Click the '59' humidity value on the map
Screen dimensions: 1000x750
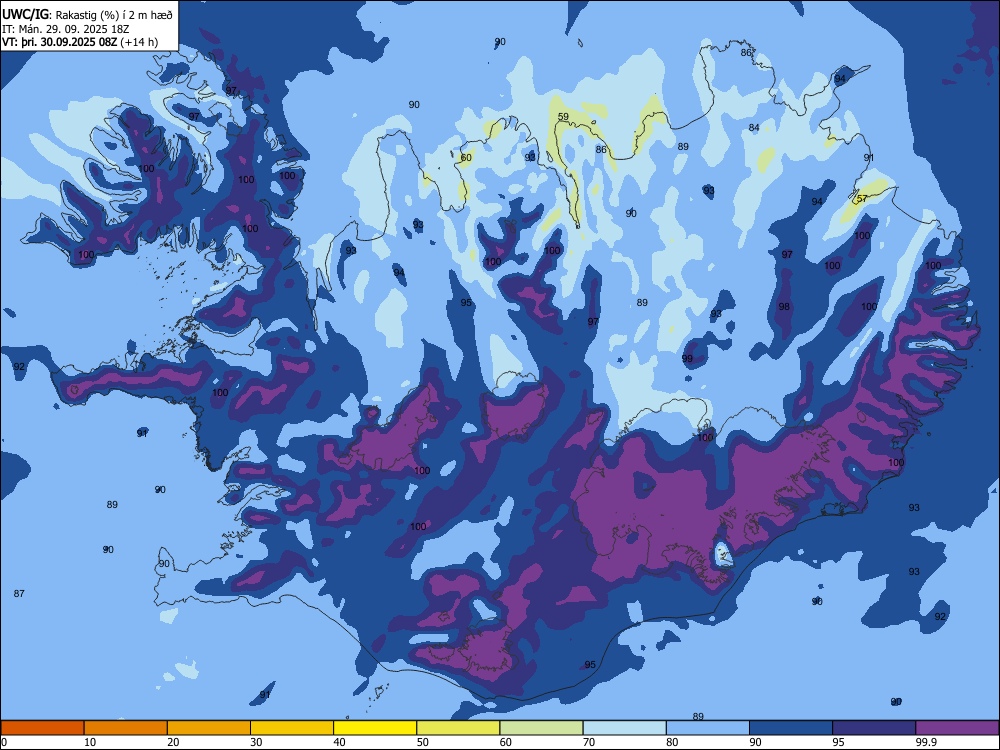pos(563,117)
